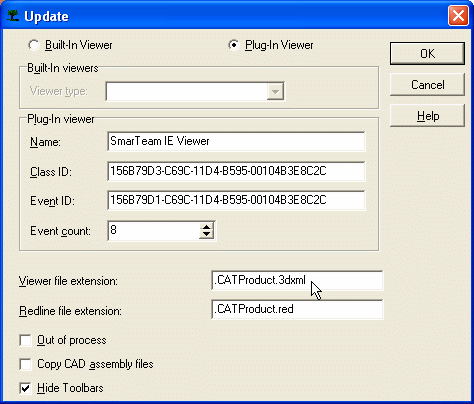Click the Viewer file extension field
This screenshot has width=474, height=404.
click(297, 280)
